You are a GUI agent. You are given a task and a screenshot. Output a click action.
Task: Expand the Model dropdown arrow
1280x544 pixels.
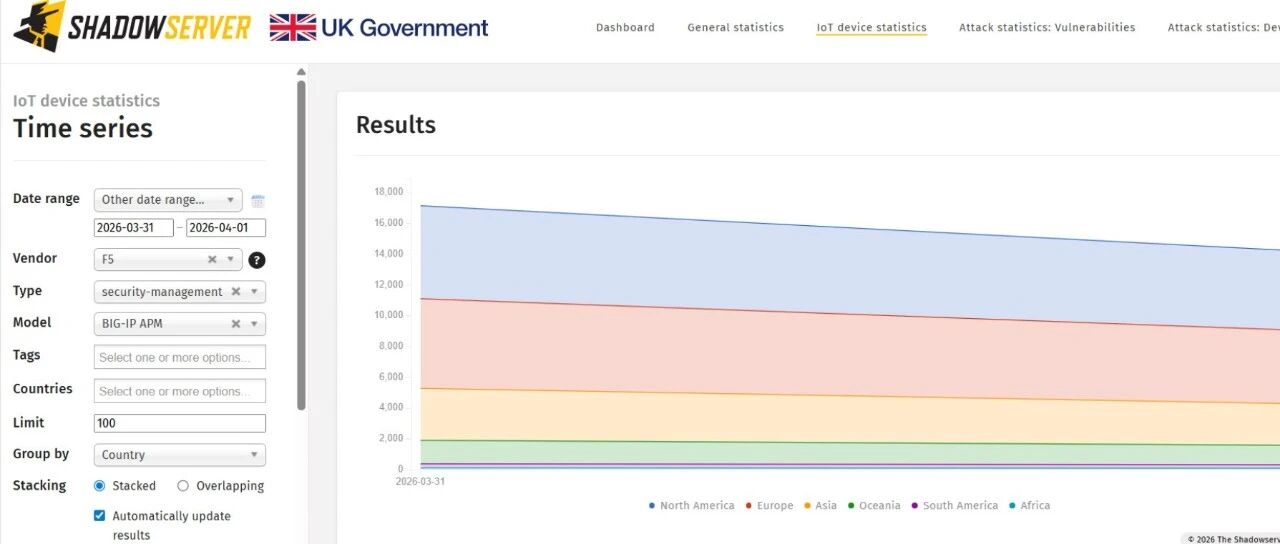click(x=254, y=324)
